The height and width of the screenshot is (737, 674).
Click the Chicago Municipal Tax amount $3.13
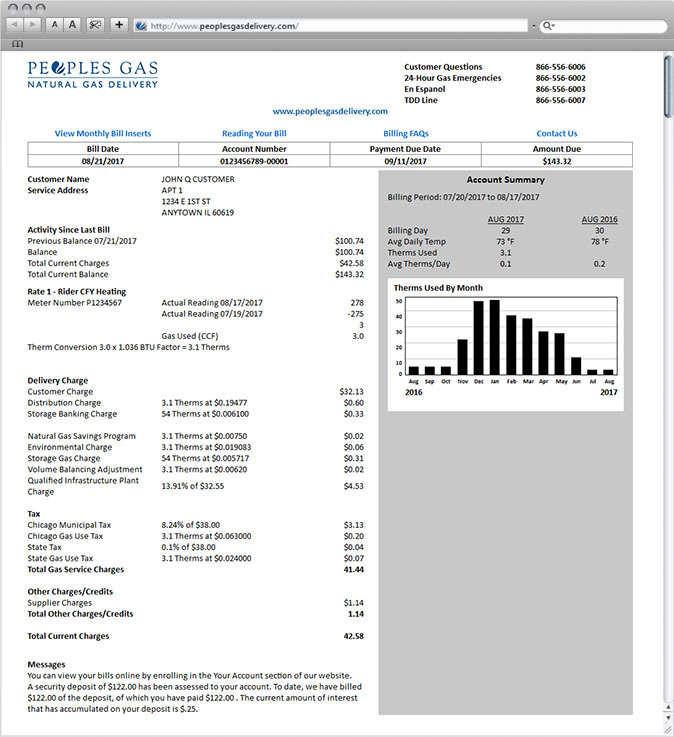[x=353, y=525]
